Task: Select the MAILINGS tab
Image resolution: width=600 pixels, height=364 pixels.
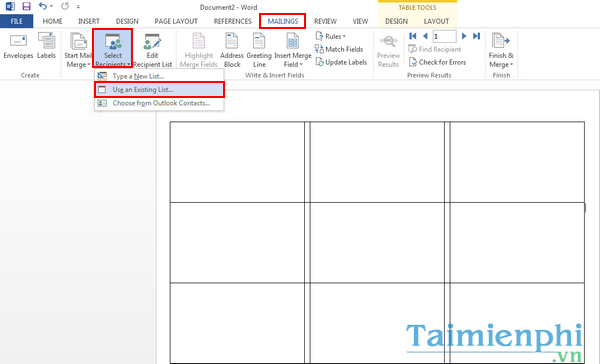Action: [x=282, y=21]
